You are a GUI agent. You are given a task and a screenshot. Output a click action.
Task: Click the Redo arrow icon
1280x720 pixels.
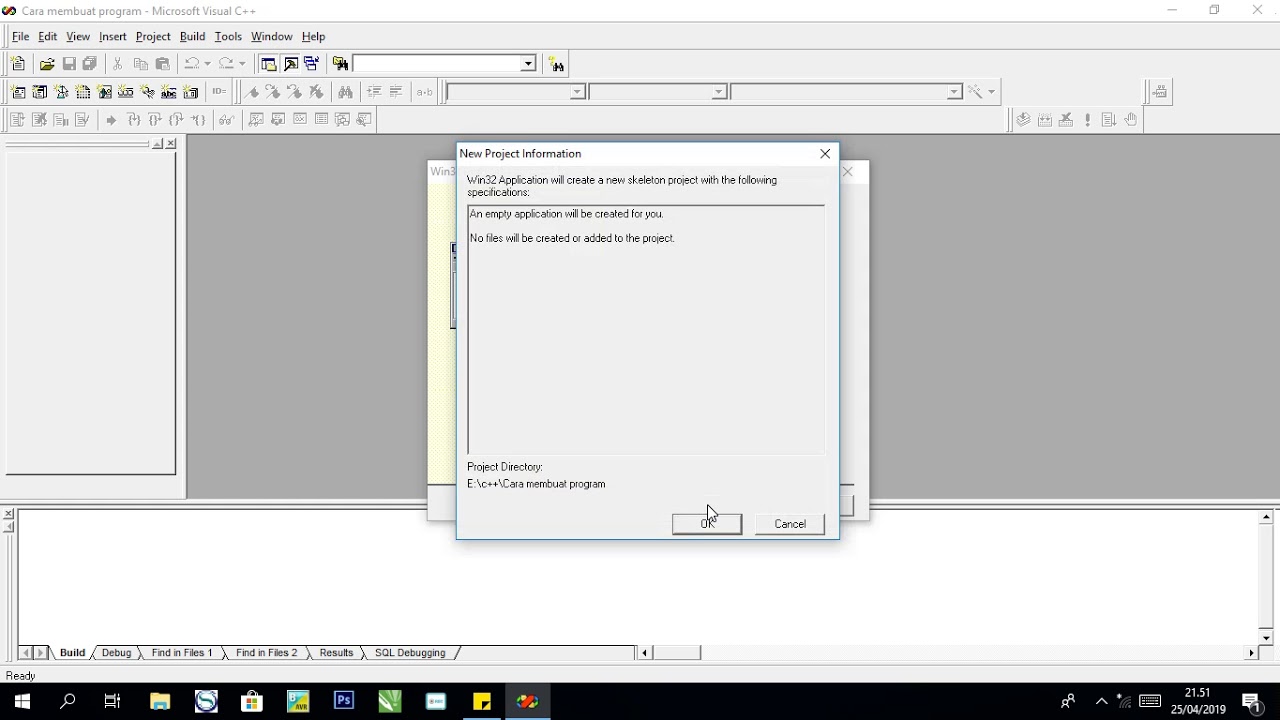tap(226, 64)
